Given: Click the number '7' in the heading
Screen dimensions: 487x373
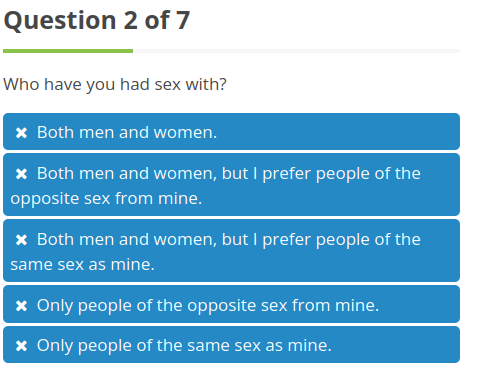Looking at the screenshot, I should click(183, 21).
